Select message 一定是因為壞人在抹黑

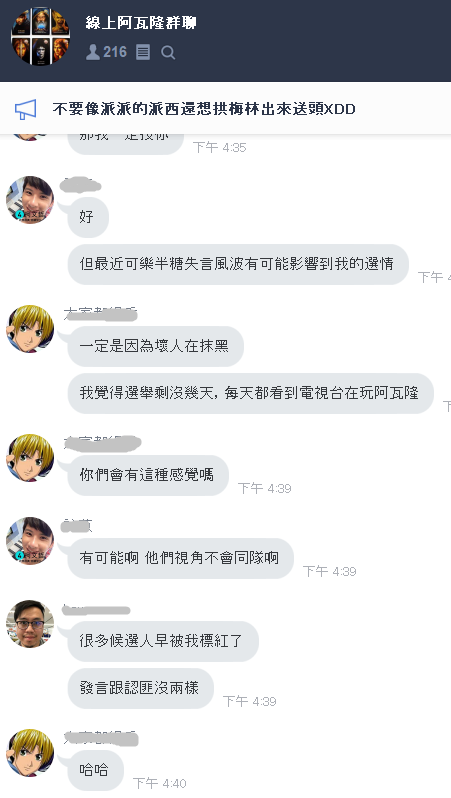pyautogui.click(x=155, y=346)
